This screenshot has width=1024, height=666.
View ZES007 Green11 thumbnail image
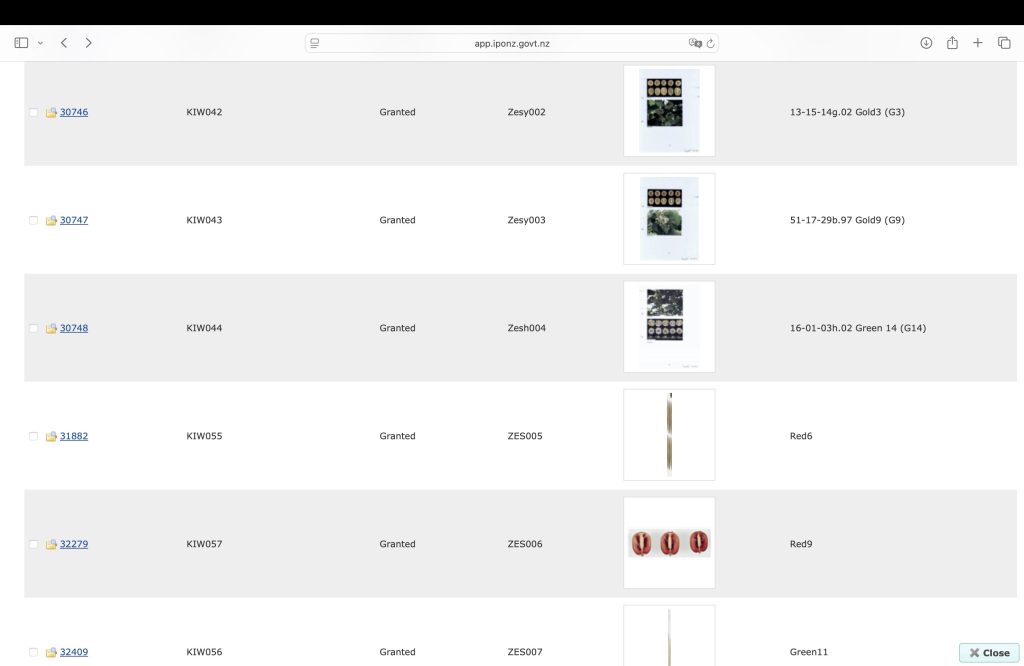tap(669, 635)
